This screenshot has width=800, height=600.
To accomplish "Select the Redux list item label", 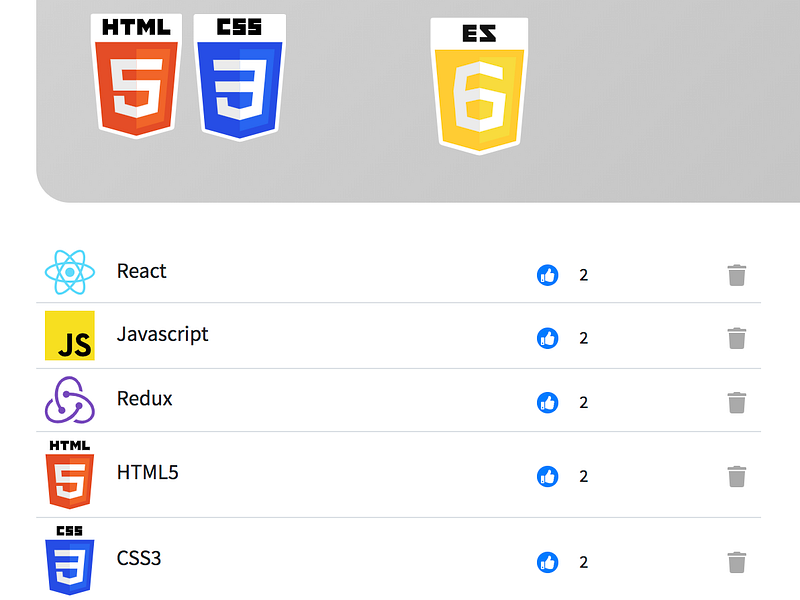I will pos(145,399).
